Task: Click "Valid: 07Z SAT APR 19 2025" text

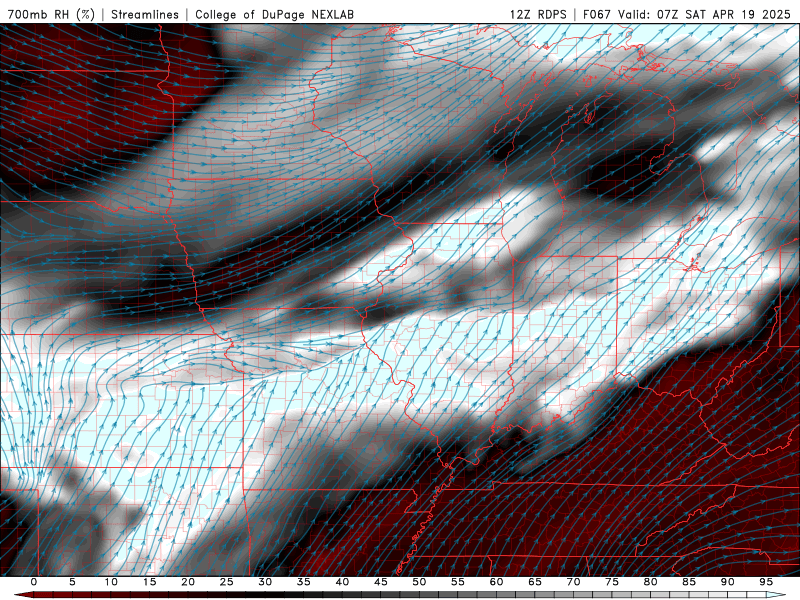Action: tap(704, 14)
